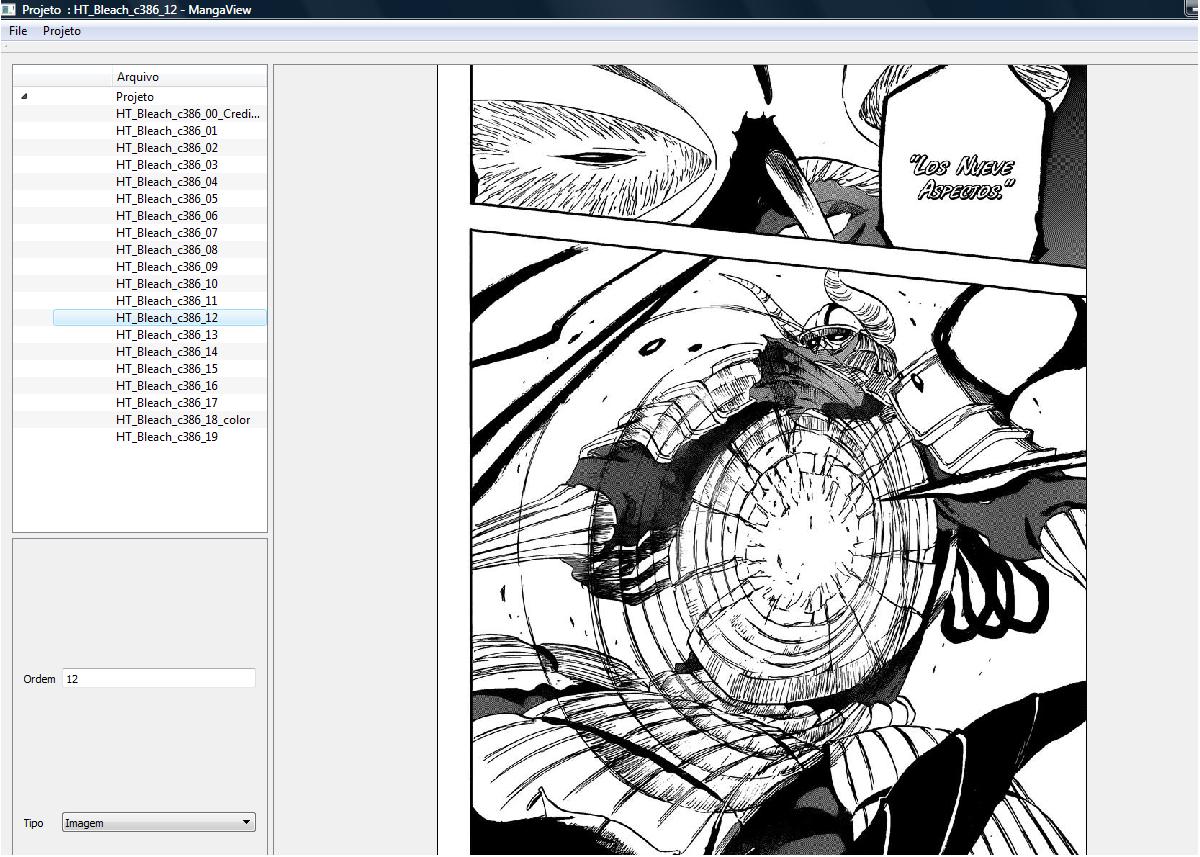The image size is (1200, 857).
Task: Select HT_Bleach_c386_18_color in the file list
Action: 183,420
